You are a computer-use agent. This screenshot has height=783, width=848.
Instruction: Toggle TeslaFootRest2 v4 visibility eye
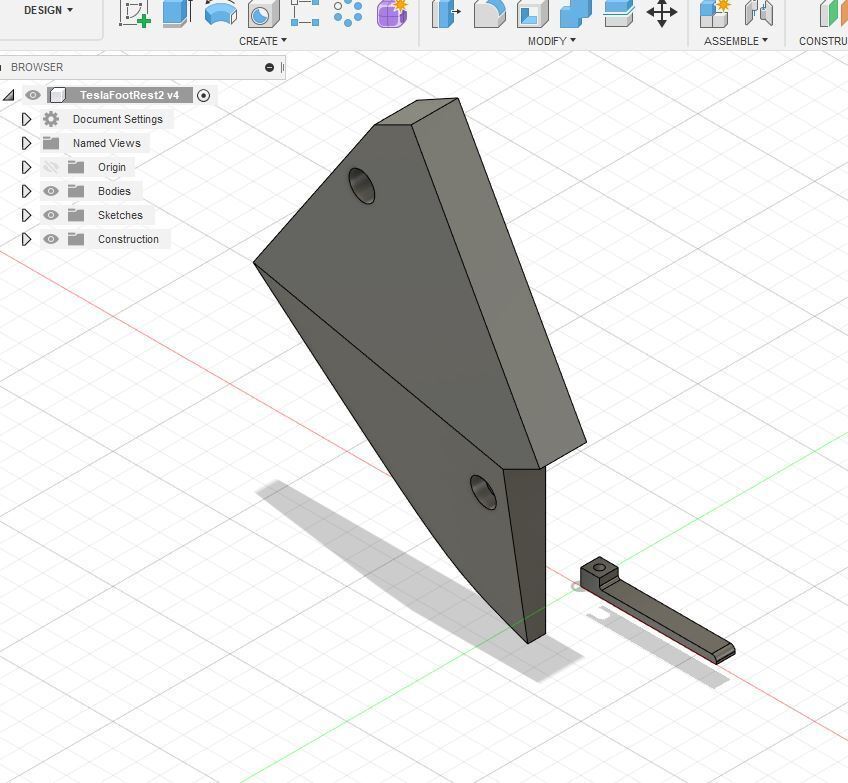(33, 95)
